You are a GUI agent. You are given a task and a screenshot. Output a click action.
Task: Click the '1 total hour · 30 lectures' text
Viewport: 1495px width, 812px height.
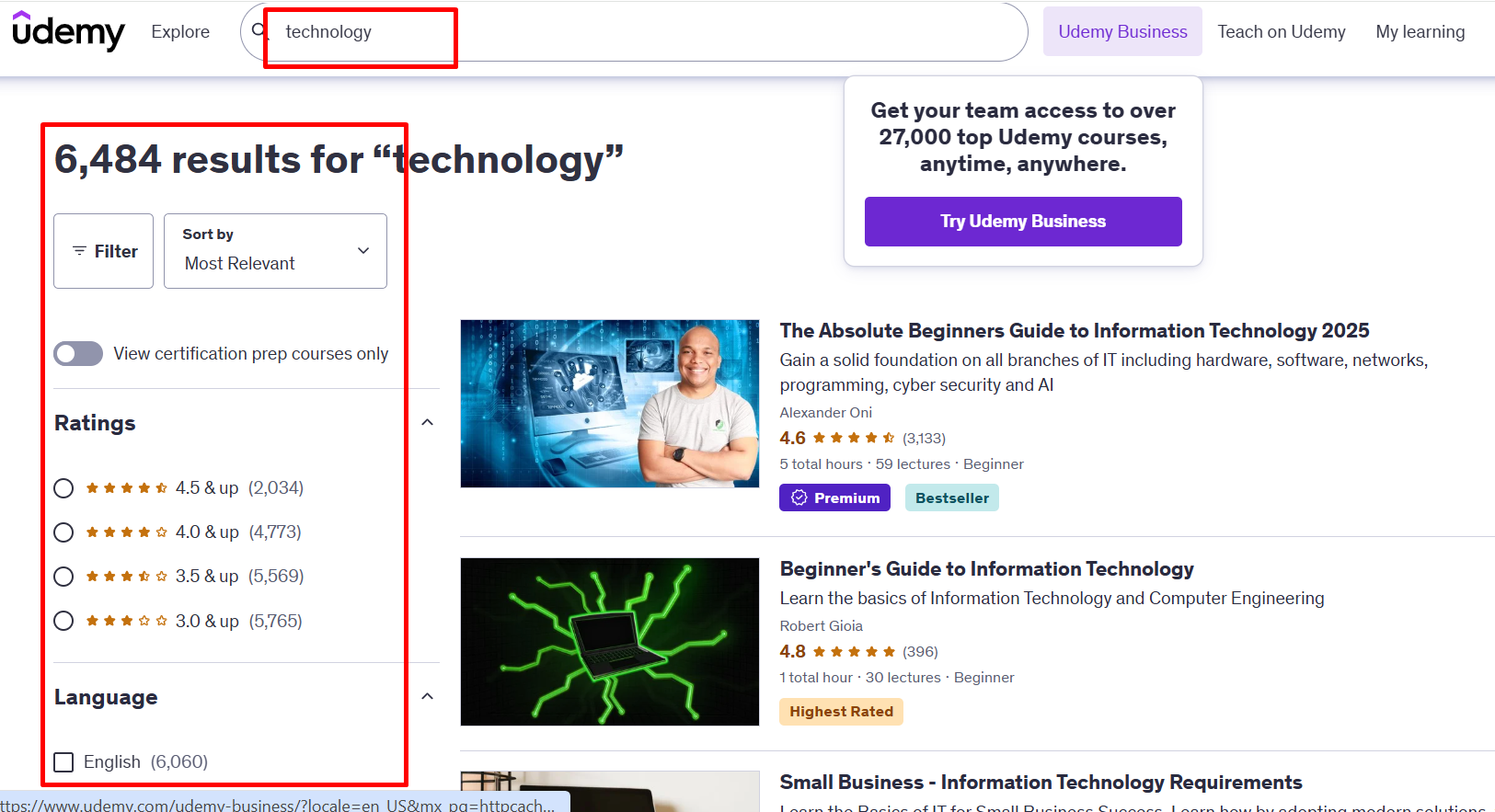(860, 678)
